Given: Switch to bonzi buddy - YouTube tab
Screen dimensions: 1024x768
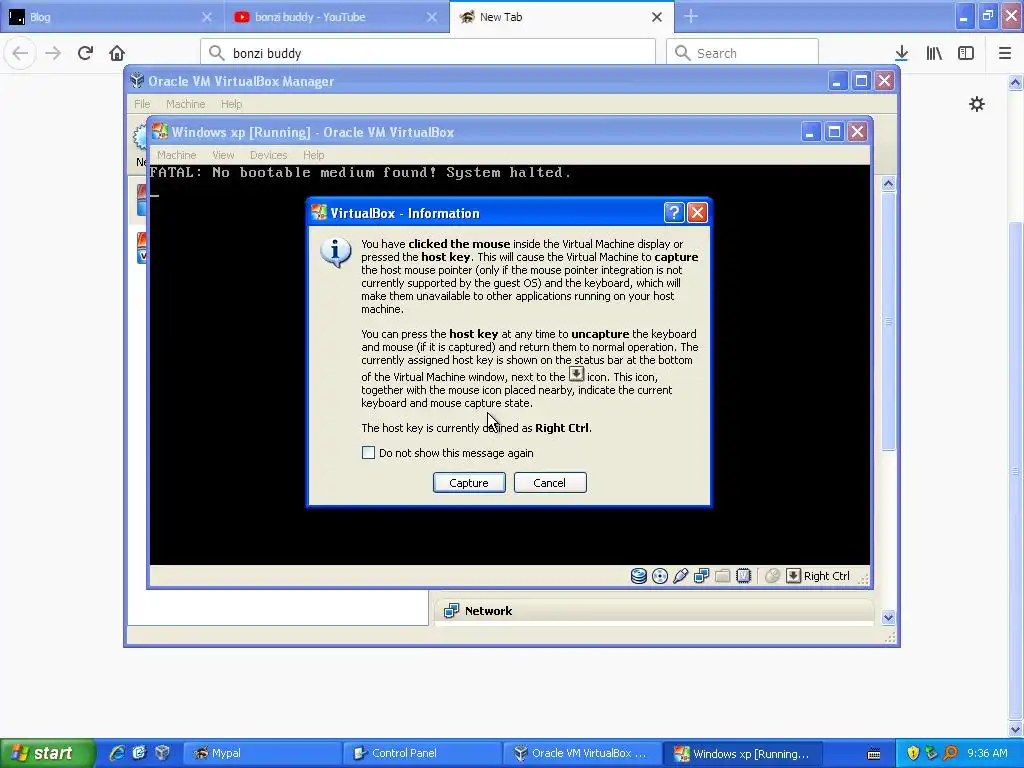Looking at the screenshot, I should pyautogui.click(x=336, y=17).
